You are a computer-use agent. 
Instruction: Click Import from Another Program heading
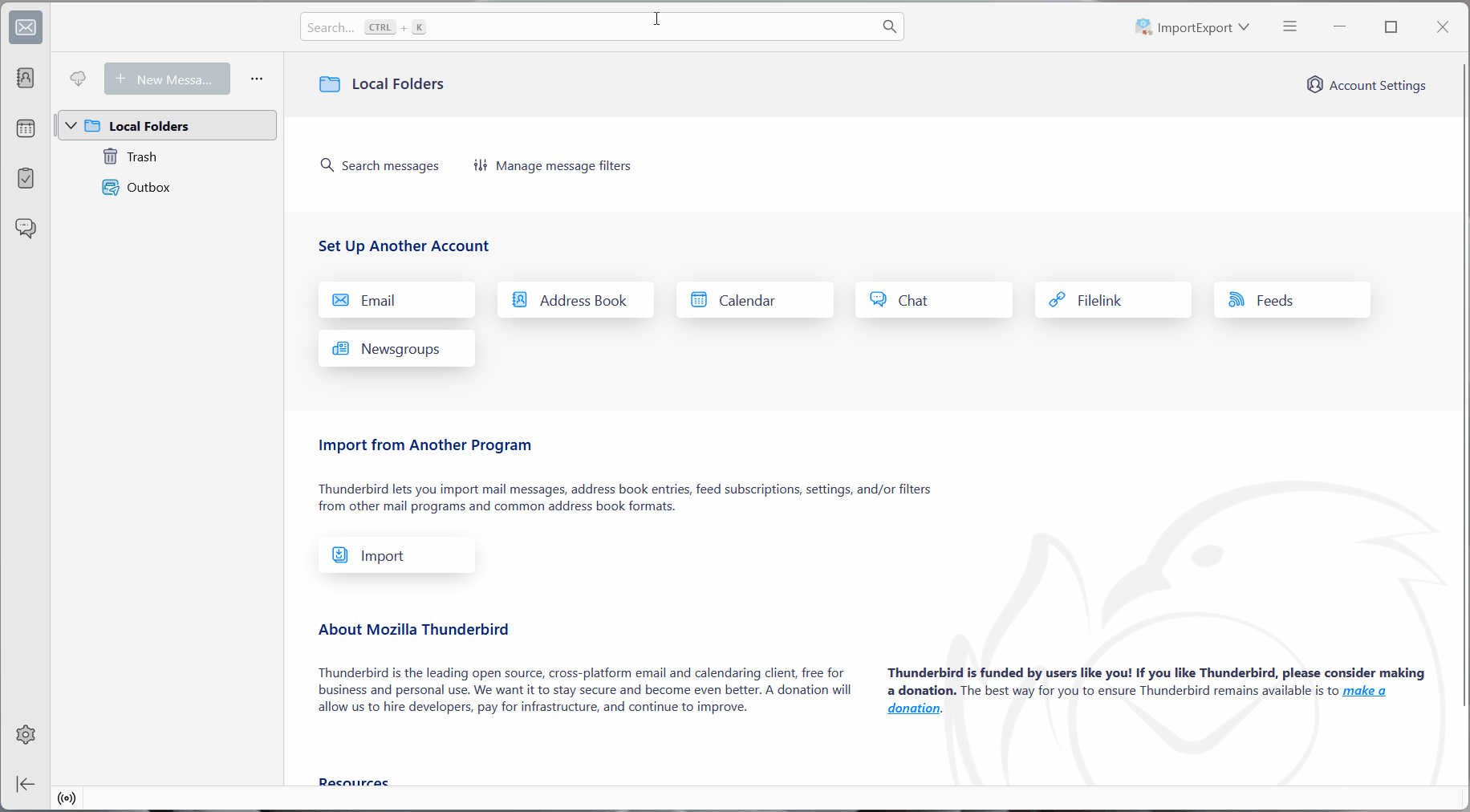tap(424, 445)
